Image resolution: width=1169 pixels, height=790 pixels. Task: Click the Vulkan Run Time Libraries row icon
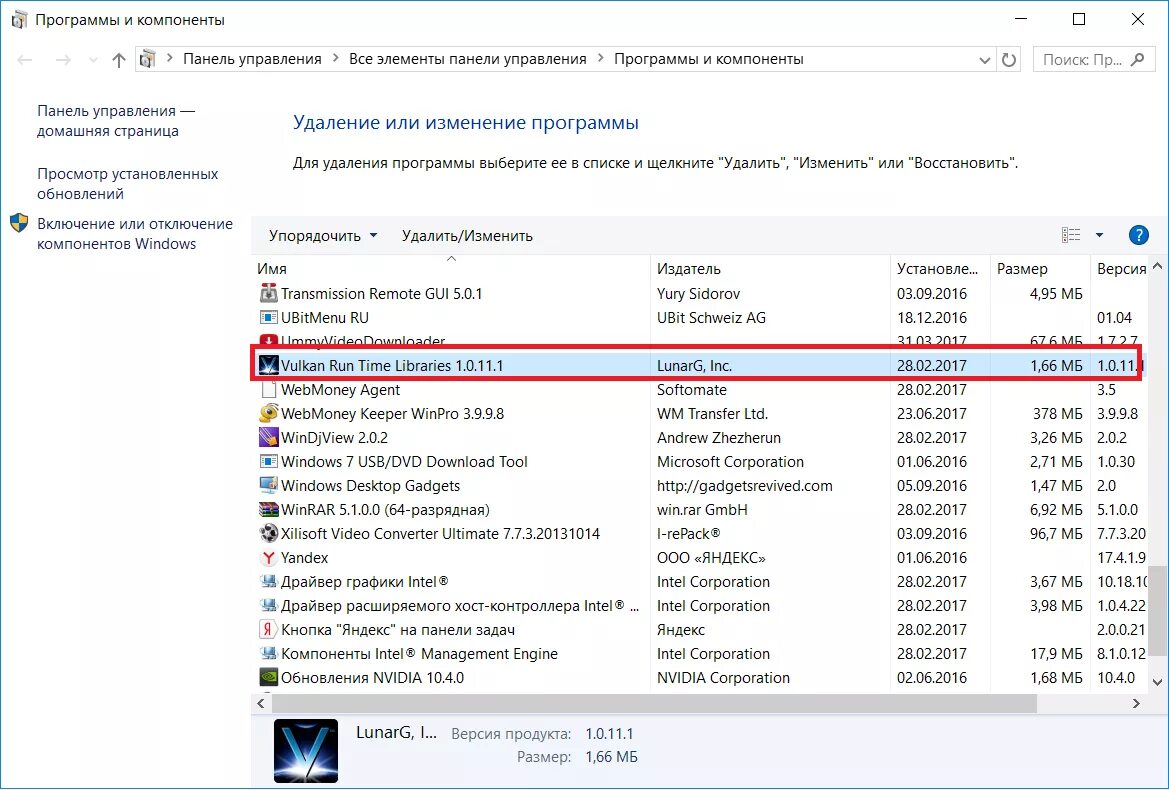[x=268, y=365]
